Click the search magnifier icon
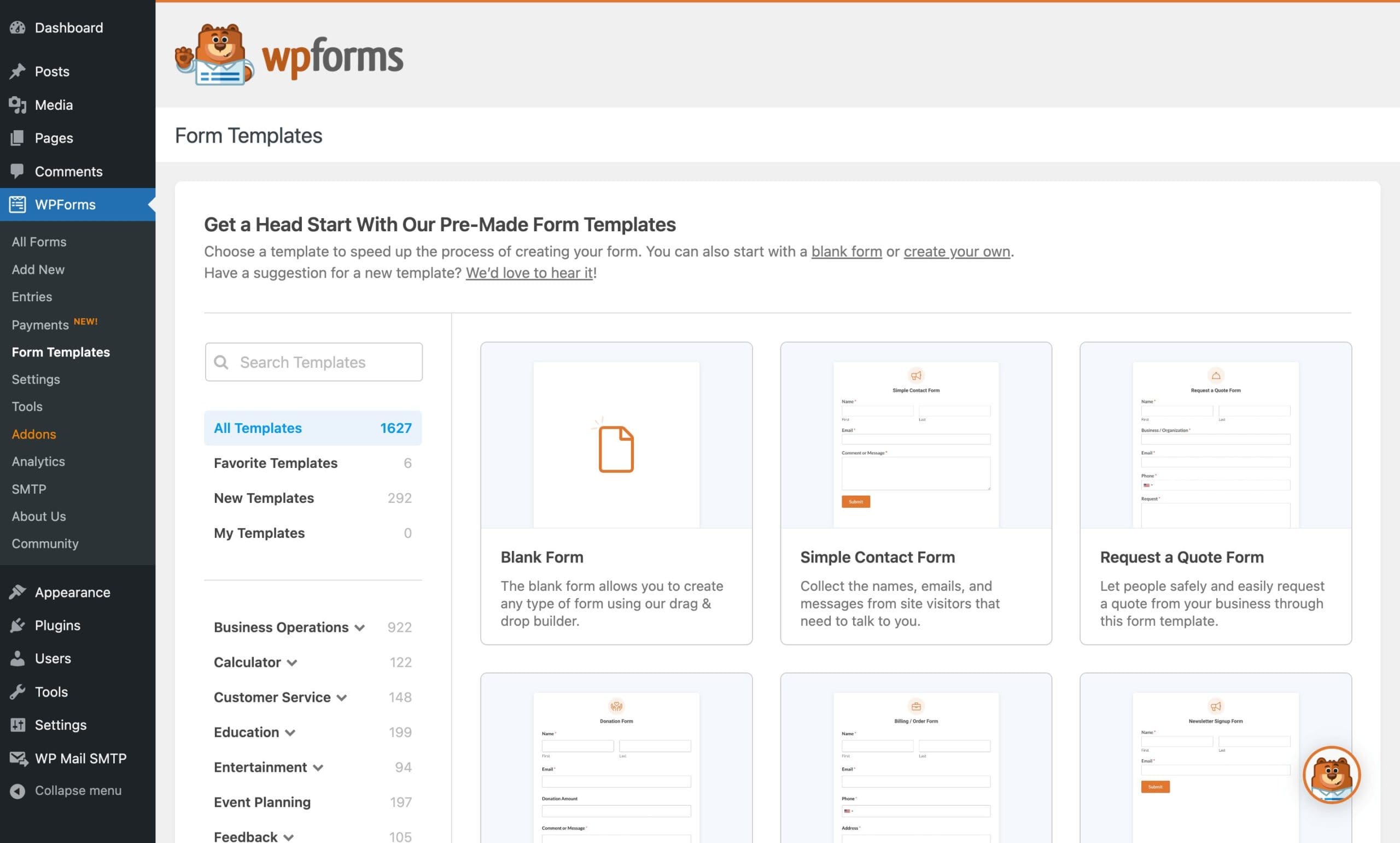Image resolution: width=1400 pixels, height=843 pixels. pos(221,362)
